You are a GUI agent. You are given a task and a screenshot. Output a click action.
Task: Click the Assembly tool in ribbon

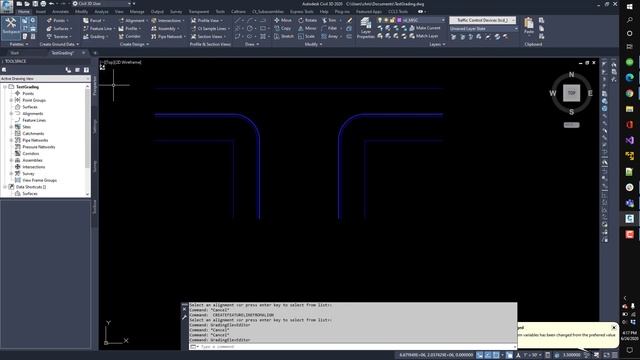(164, 29)
